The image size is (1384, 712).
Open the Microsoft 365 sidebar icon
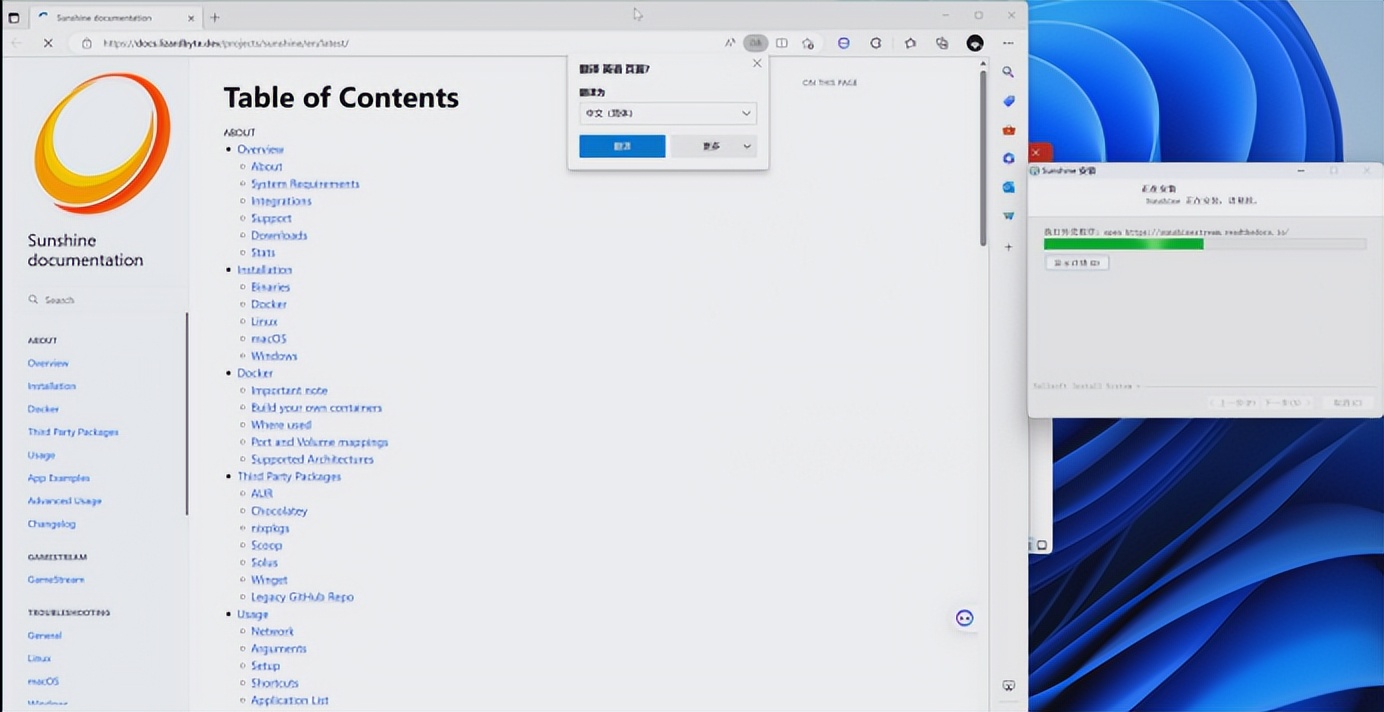point(1008,158)
